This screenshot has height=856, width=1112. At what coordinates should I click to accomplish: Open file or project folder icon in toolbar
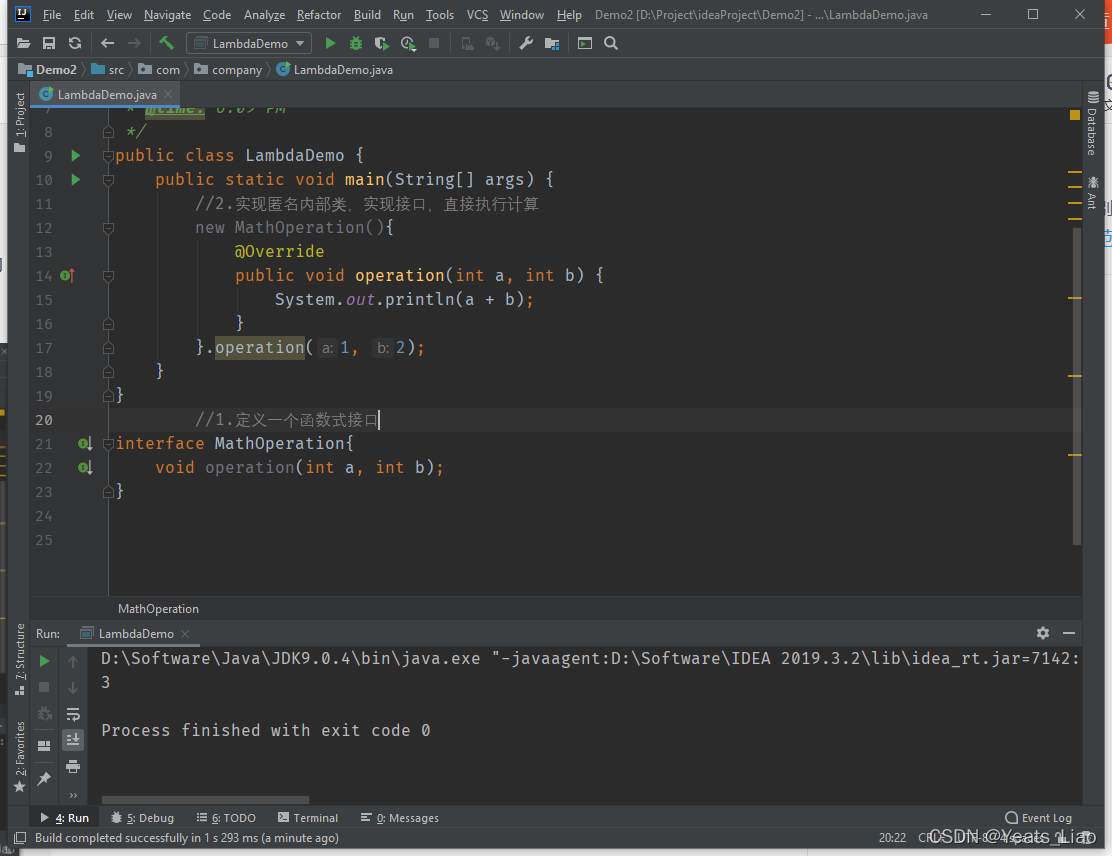click(x=23, y=43)
